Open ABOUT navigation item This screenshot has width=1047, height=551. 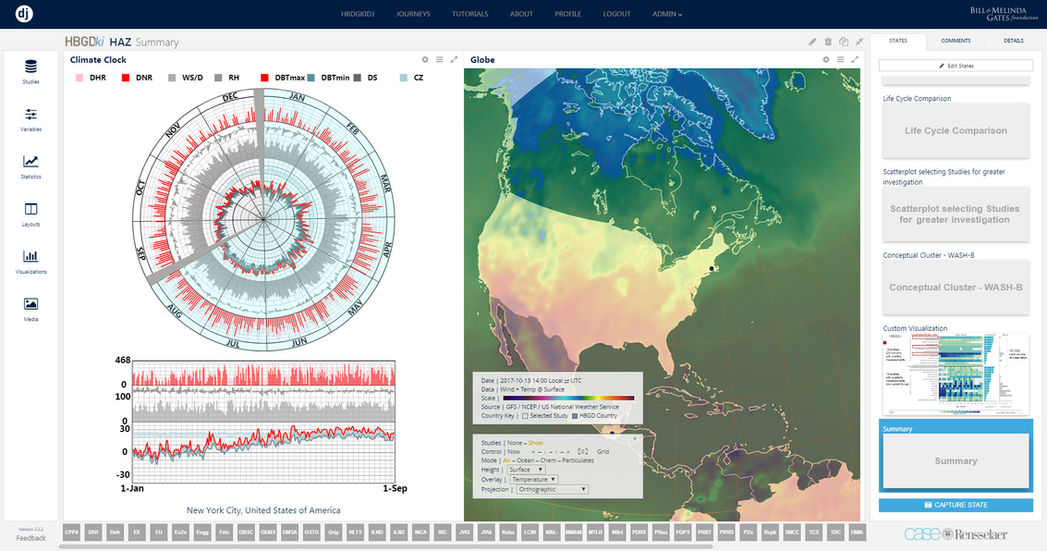click(x=521, y=14)
